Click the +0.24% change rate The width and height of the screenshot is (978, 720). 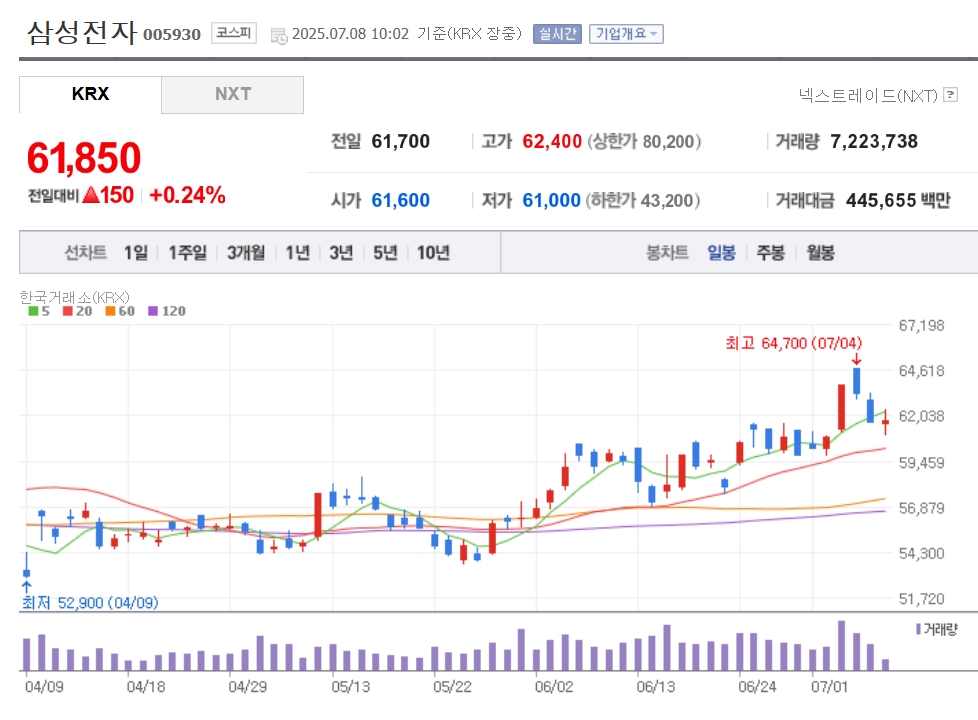[187, 195]
